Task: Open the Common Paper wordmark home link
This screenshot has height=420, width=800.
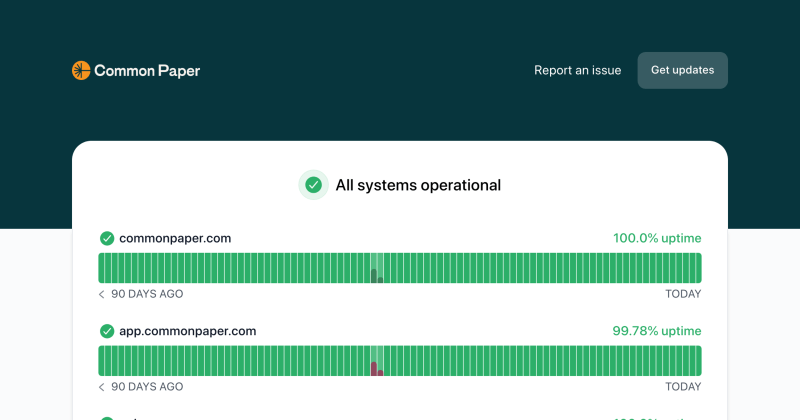Action: click(x=147, y=71)
